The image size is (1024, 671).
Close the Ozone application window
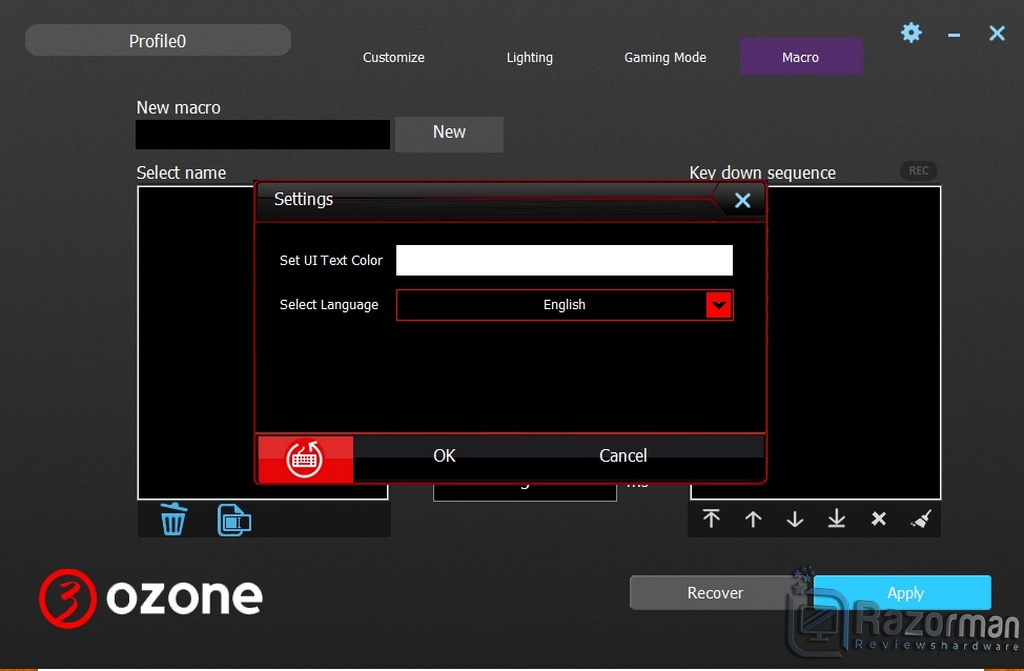click(997, 33)
